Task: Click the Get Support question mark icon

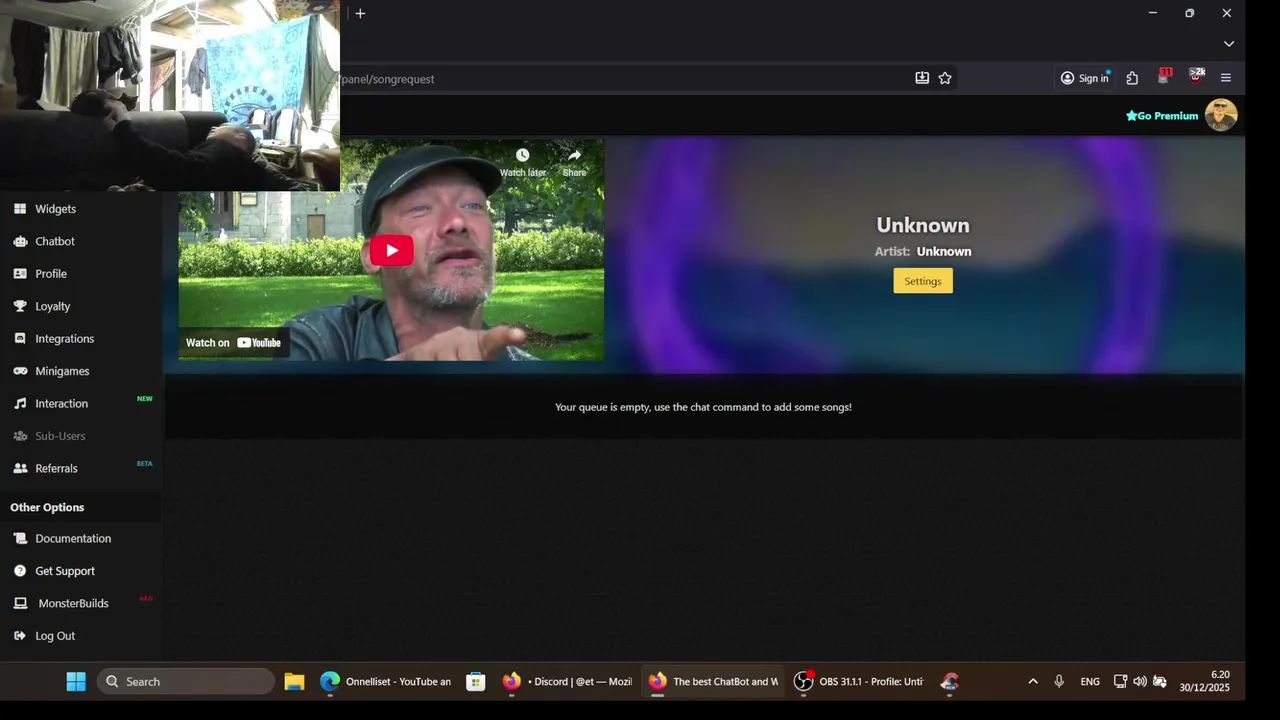Action: click(x=20, y=571)
